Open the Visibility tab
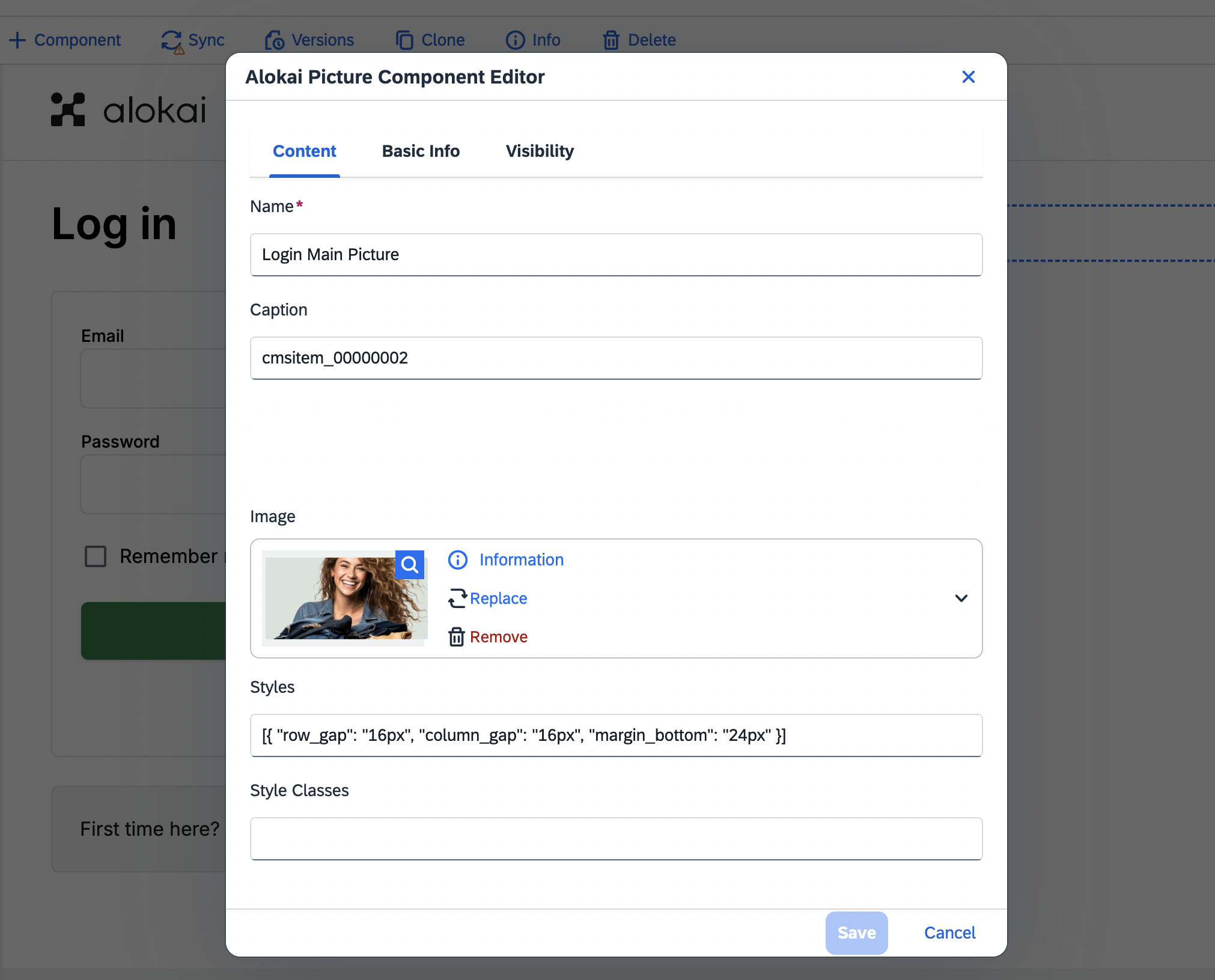 click(540, 151)
